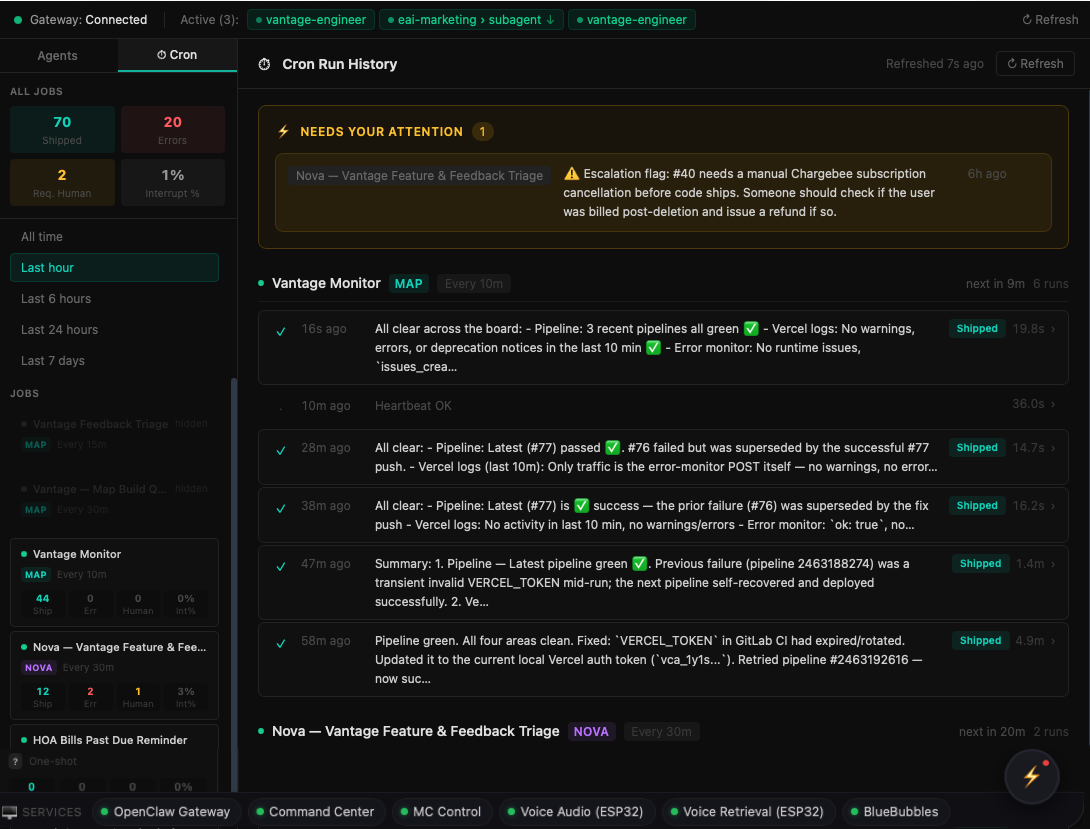
Task: Click the Cron Run History clock icon
Action: click(264, 65)
